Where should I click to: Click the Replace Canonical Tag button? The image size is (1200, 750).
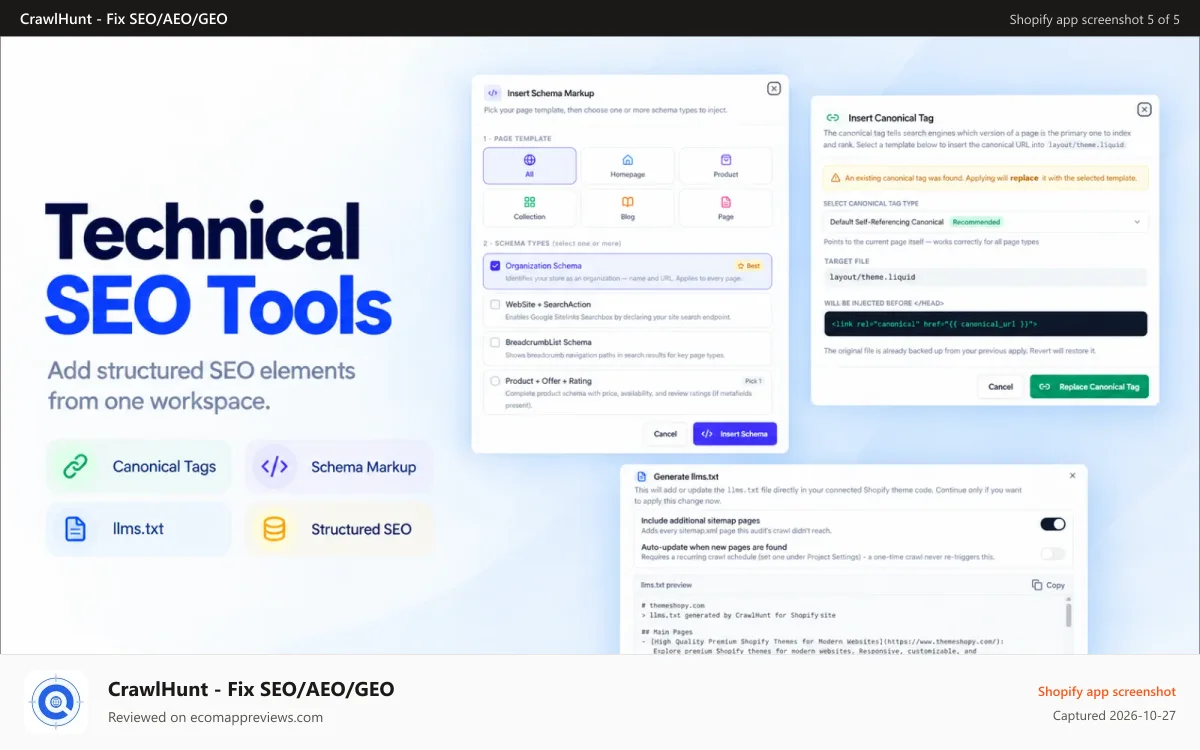pyautogui.click(x=1089, y=386)
